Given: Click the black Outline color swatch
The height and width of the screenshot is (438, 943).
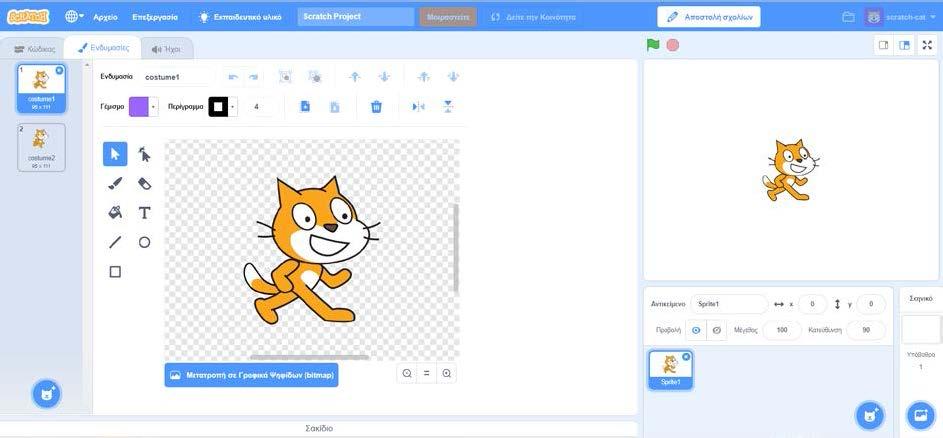Looking at the screenshot, I should point(218,106).
